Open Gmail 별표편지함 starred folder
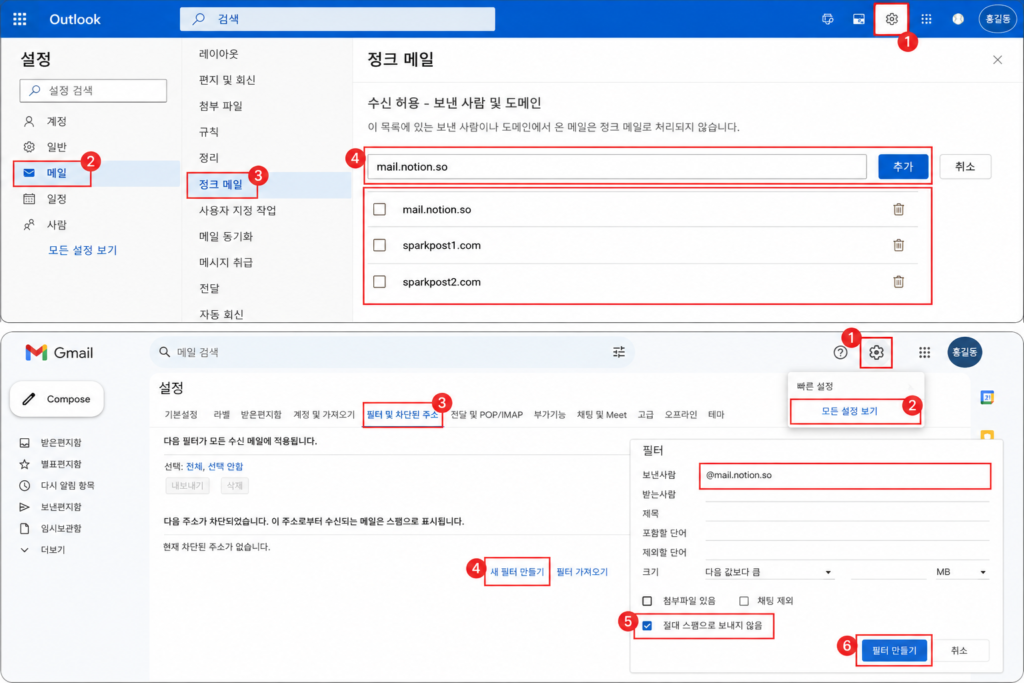This screenshot has height=683, width=1024. coord(61,464)
